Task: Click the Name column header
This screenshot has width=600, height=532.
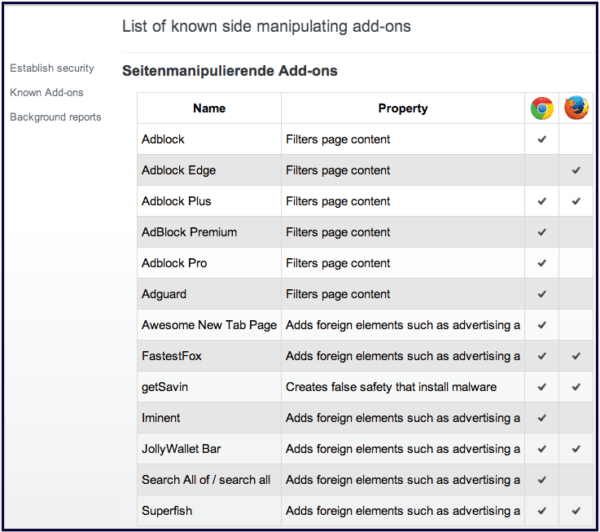Action: 209,108
